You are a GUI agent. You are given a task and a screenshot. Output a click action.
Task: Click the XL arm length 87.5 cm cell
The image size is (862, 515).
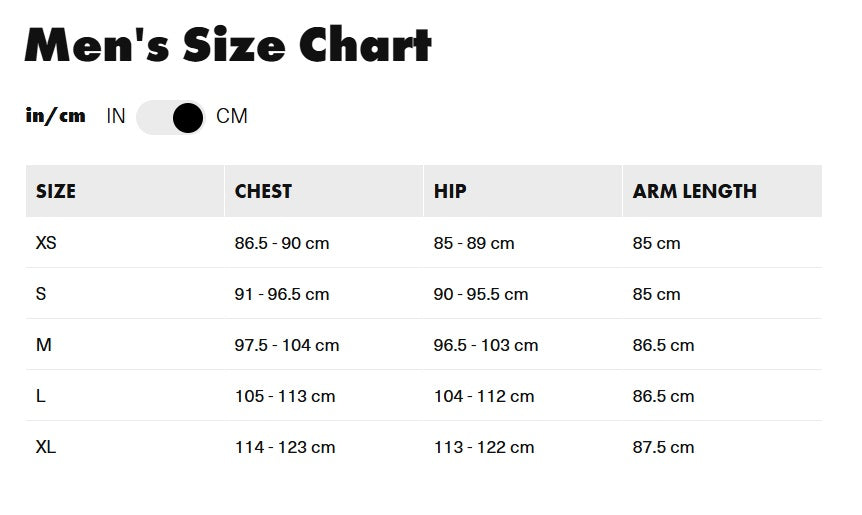[663, 447]
